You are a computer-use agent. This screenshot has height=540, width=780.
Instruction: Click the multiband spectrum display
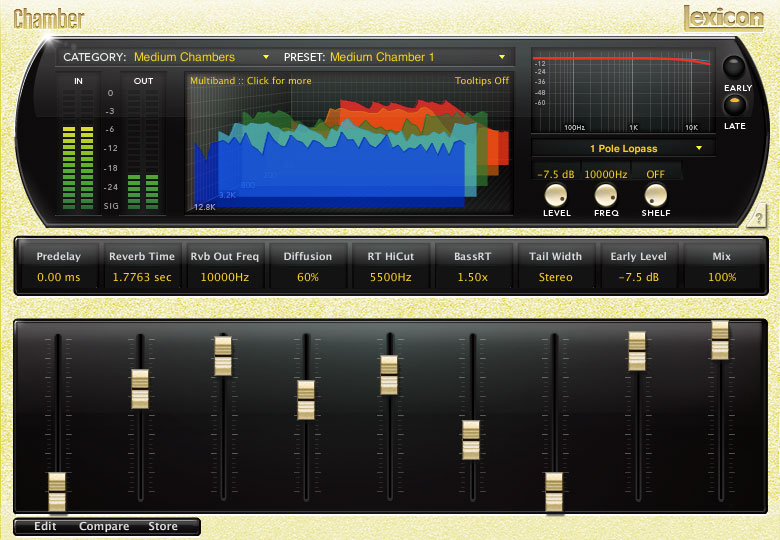coord(349,143)
